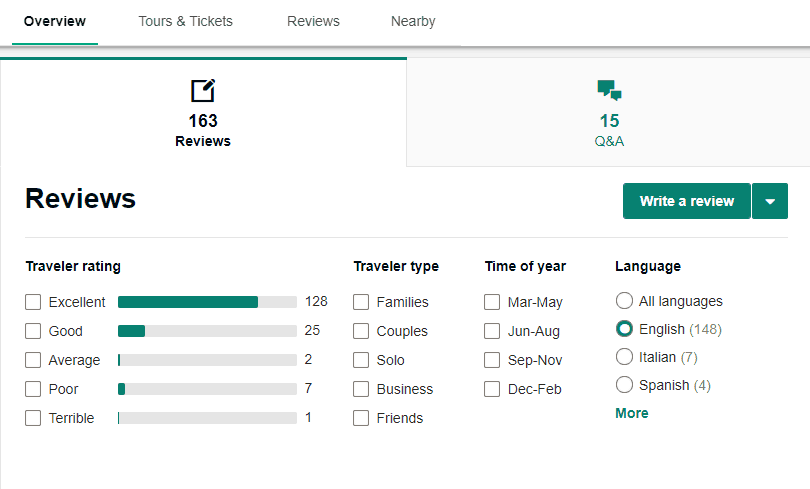810x489 pixels.
Task: Click the pencil-and-paper Reviews icon
Action: click(203, 90)
